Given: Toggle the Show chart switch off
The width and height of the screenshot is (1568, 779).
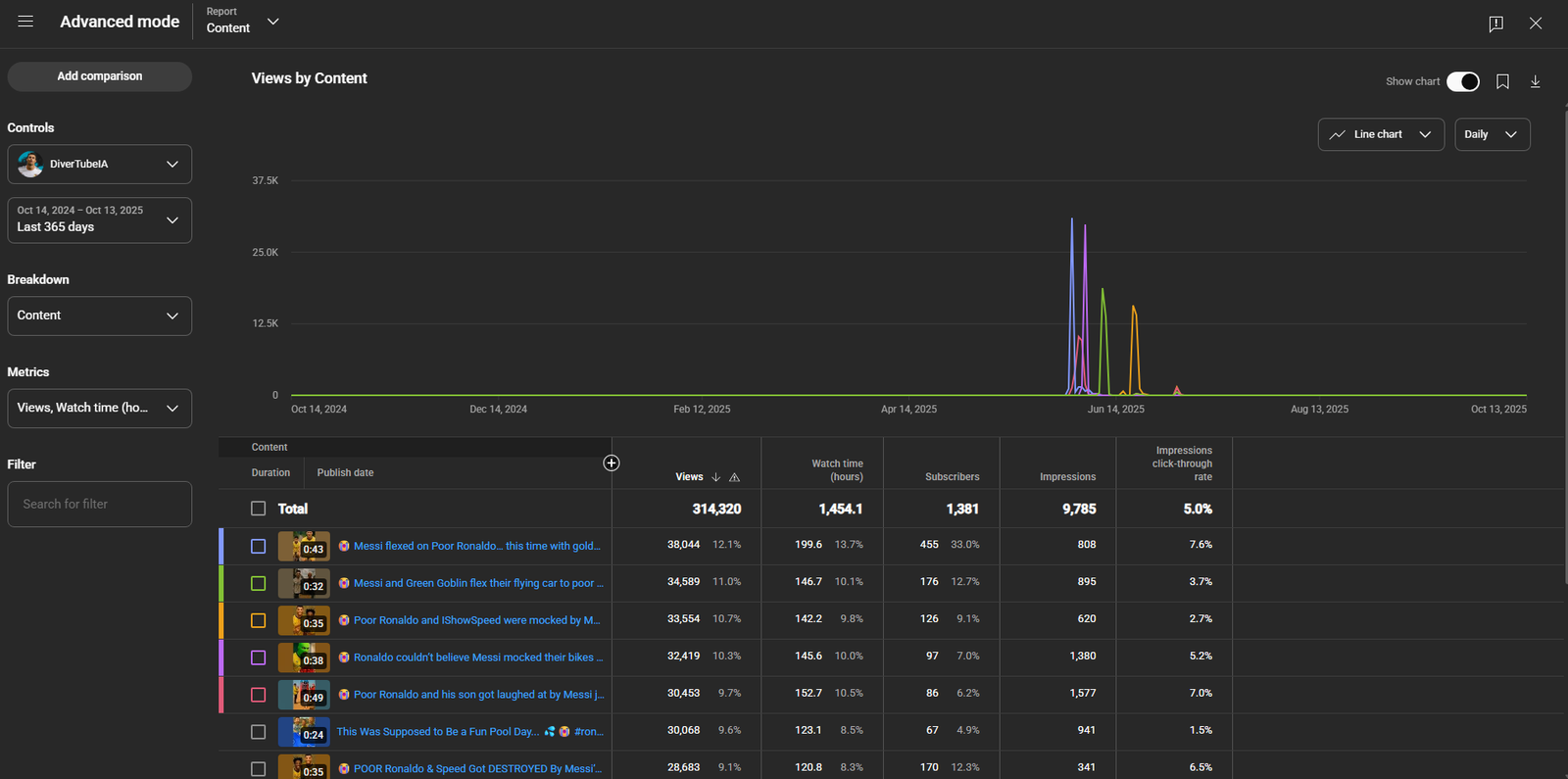Looking at the screenshot, I should [x=1462, y=81].
